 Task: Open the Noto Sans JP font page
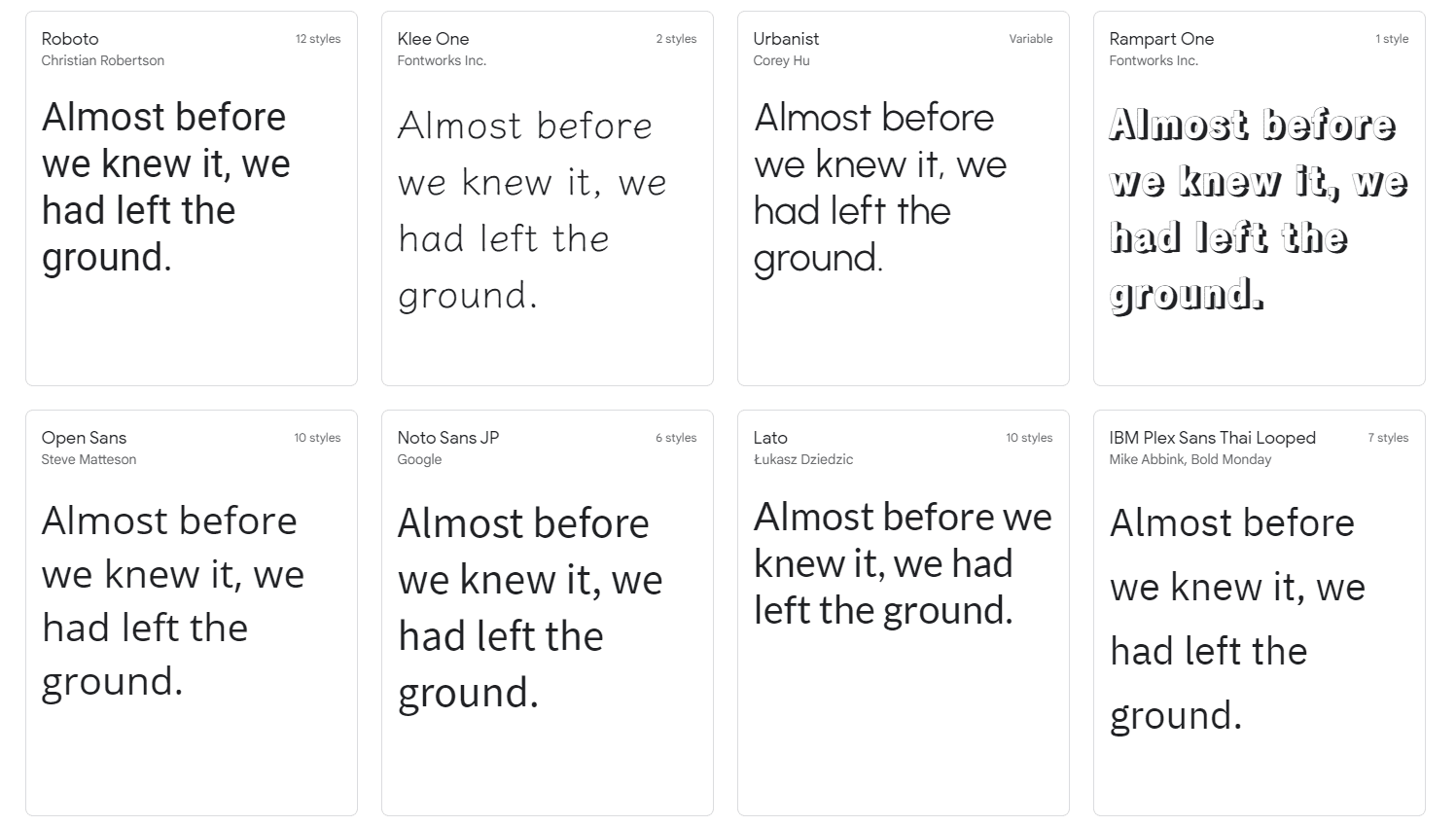[x=447, y=438]
